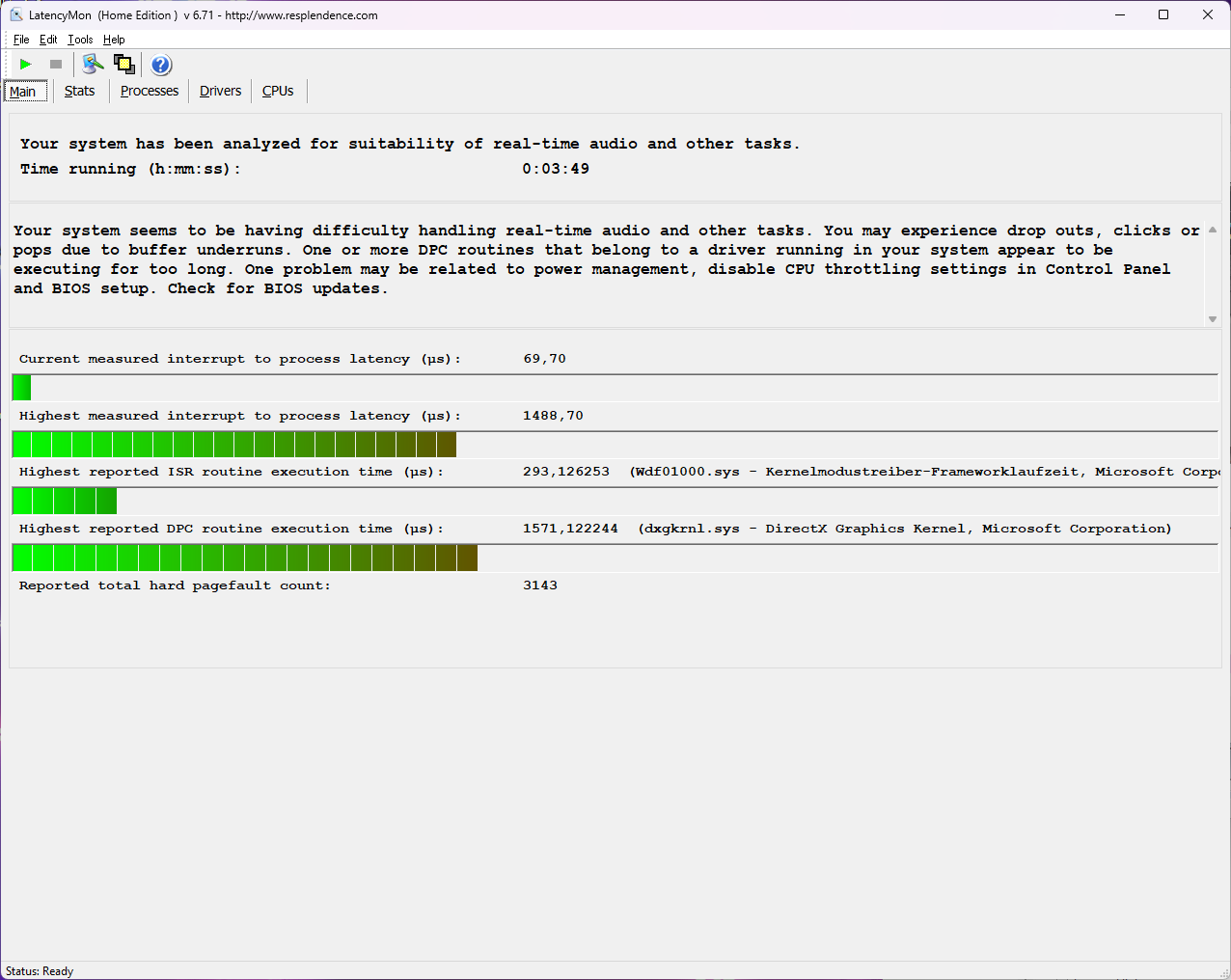Viewport: 1231px width, 980px height.
Task: Go to the CPUs tab
Action: point(278,91)
